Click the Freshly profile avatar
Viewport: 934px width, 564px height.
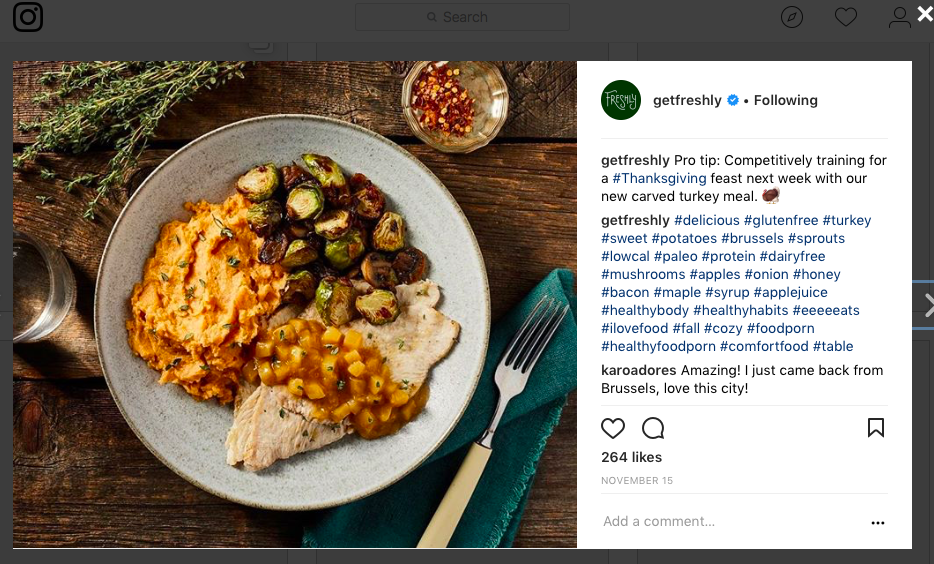(621, 100)
